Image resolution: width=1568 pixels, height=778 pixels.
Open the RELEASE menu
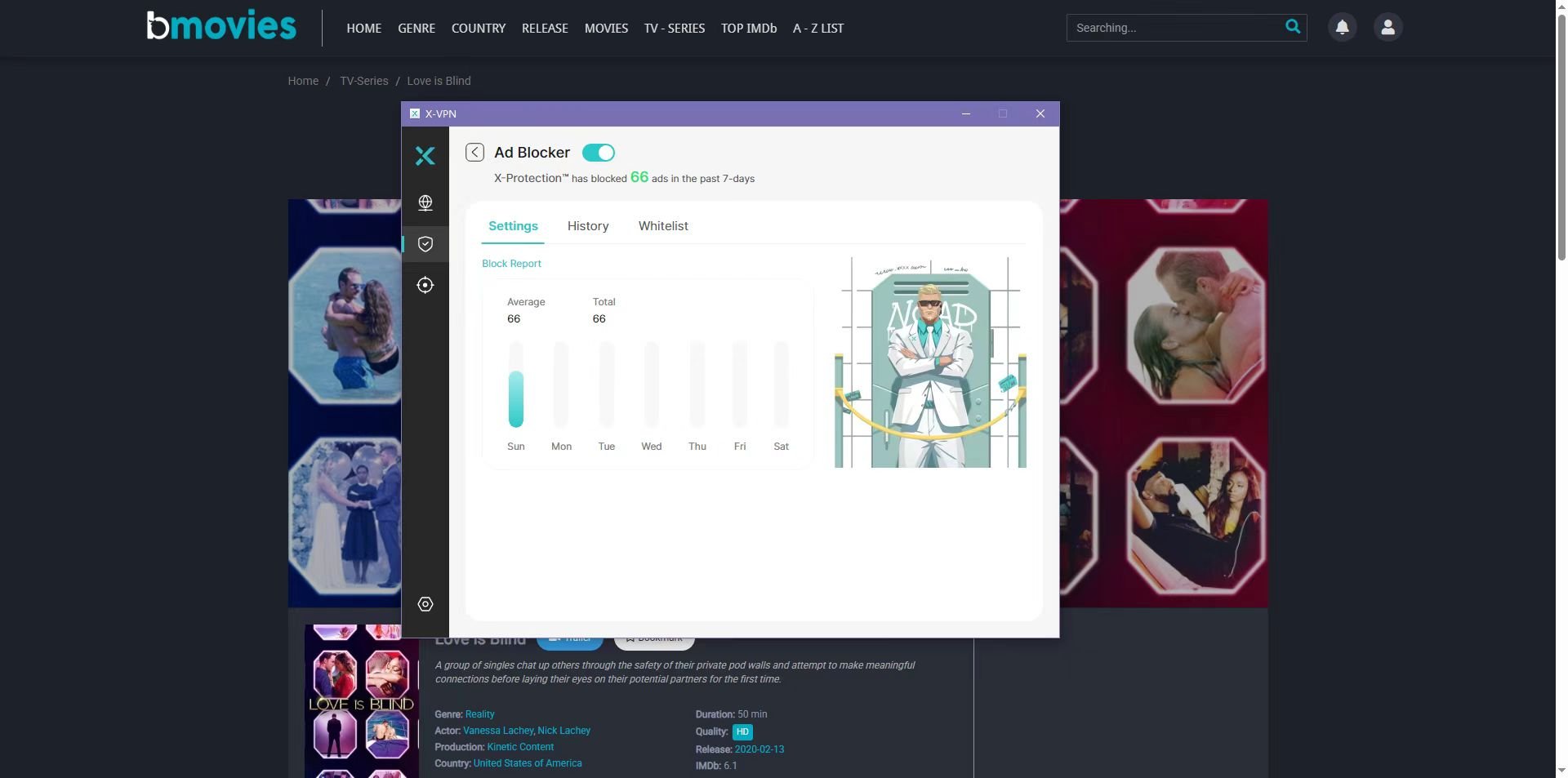(x=545, y=28)
